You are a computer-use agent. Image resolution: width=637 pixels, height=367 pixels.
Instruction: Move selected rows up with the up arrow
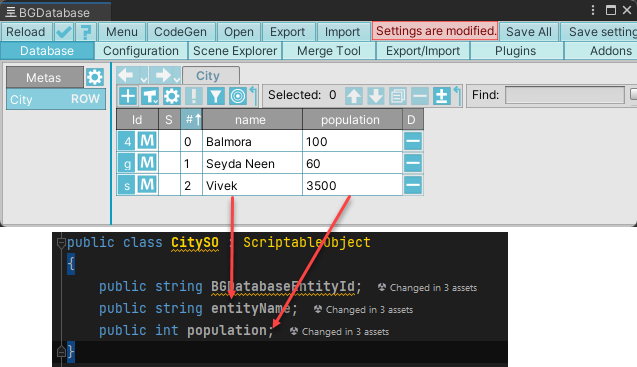click(354, 96)
